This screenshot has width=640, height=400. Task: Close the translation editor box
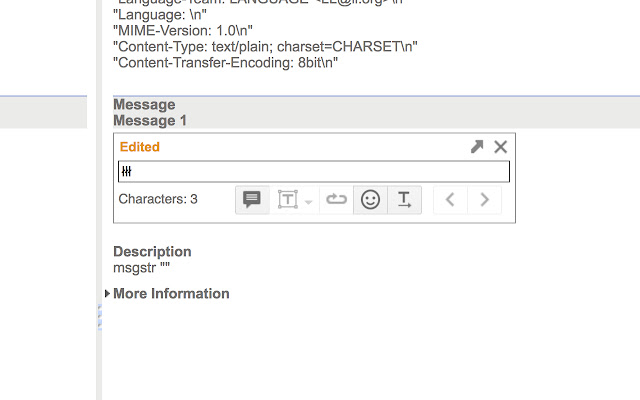(x=500, y=147)
